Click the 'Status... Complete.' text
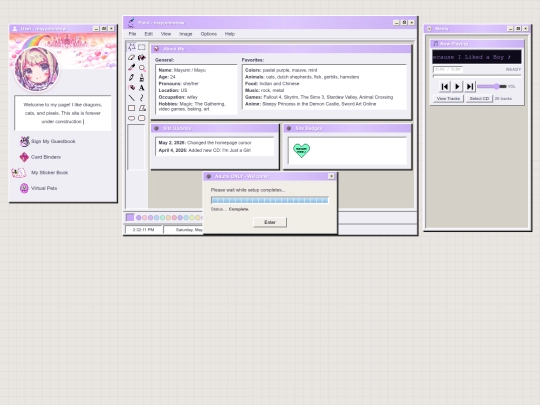 coord(230,209)
